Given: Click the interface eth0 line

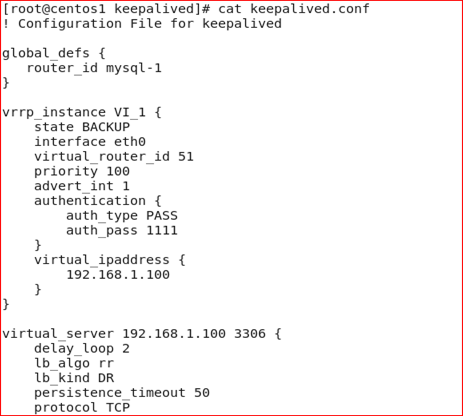Looking at the screenshot, I should click(90, 142).
